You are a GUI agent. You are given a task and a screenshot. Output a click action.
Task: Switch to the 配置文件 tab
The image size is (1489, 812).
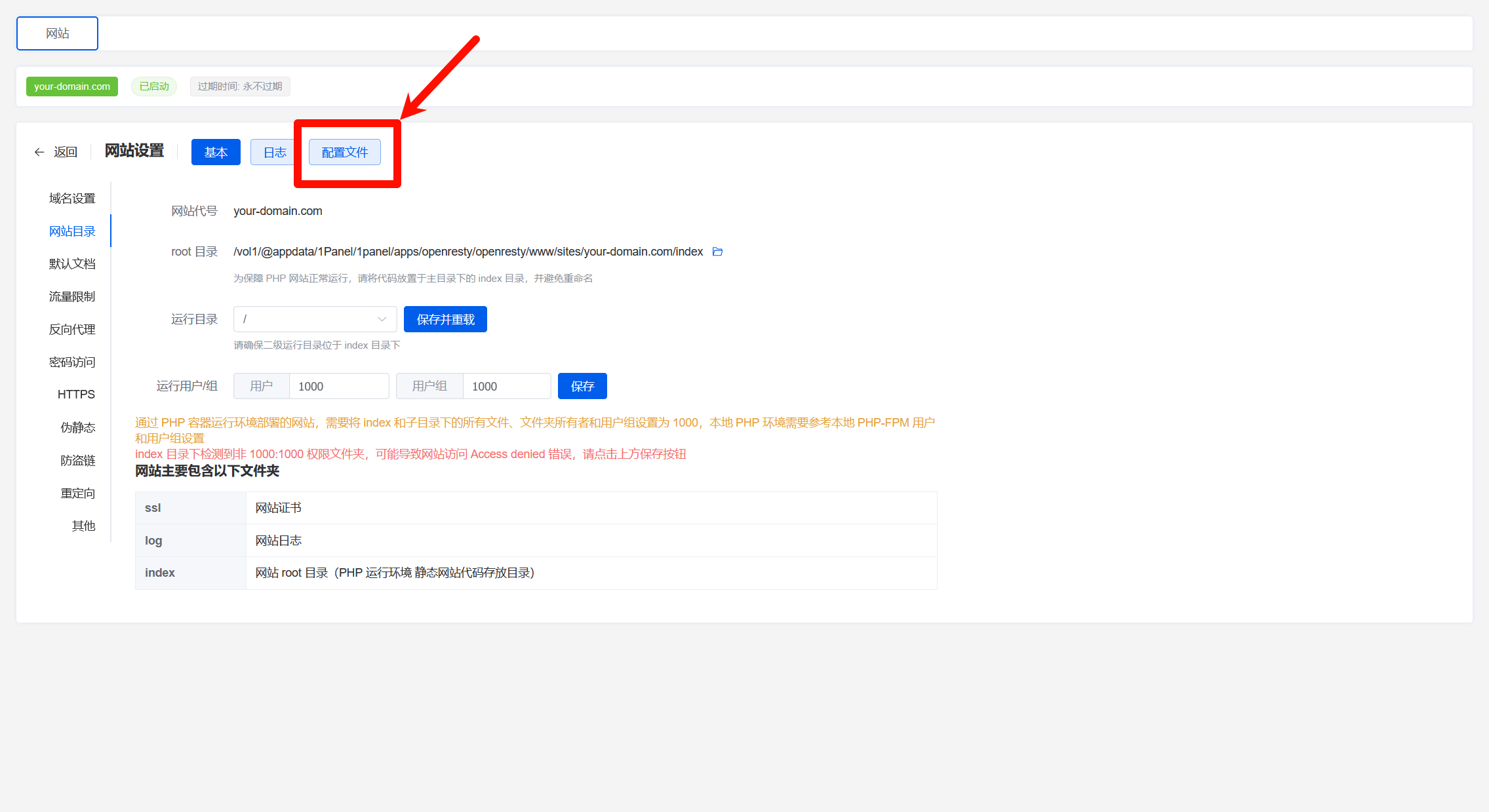[345, 152]
